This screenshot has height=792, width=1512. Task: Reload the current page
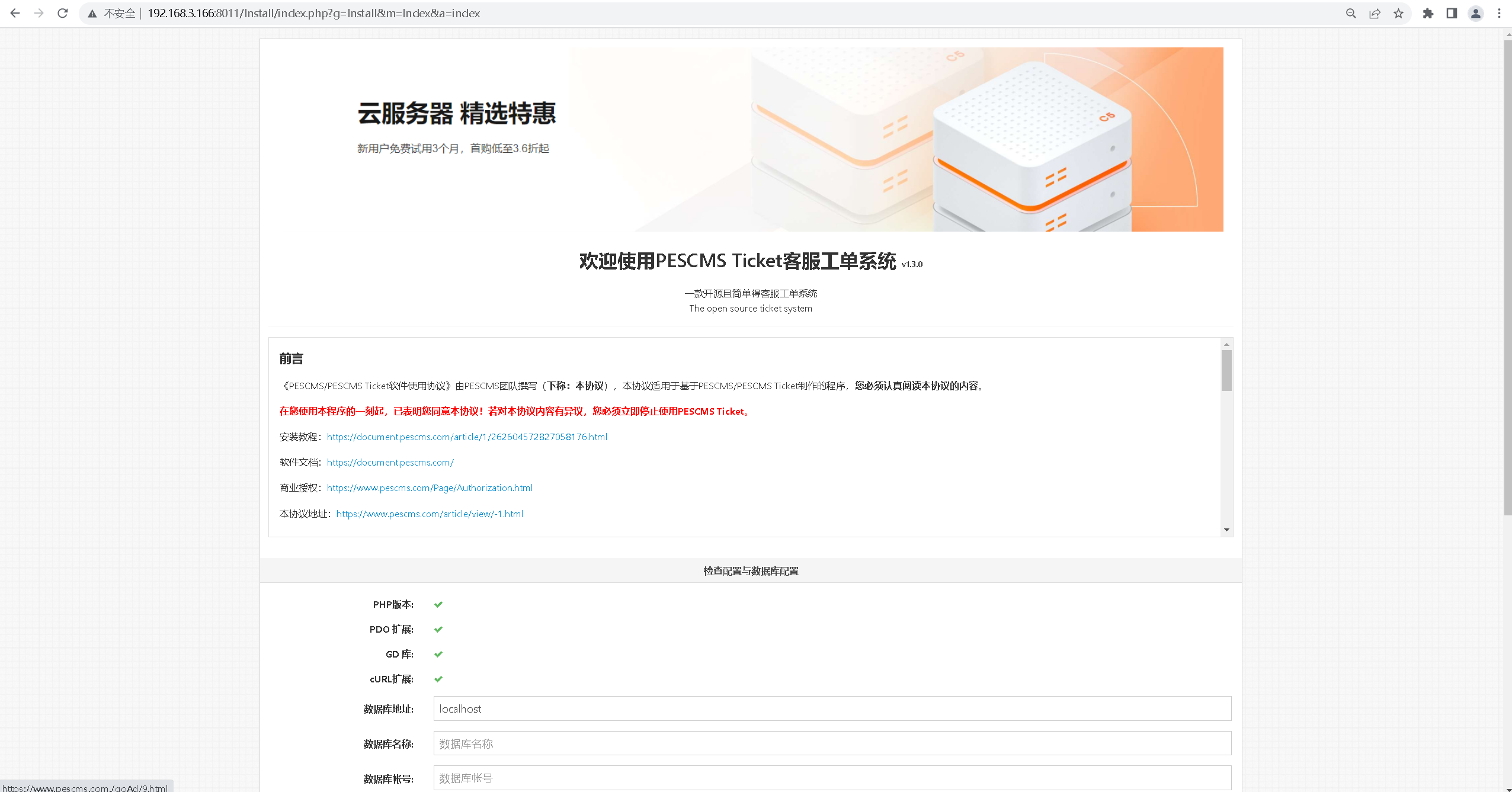tap(63, 13)
